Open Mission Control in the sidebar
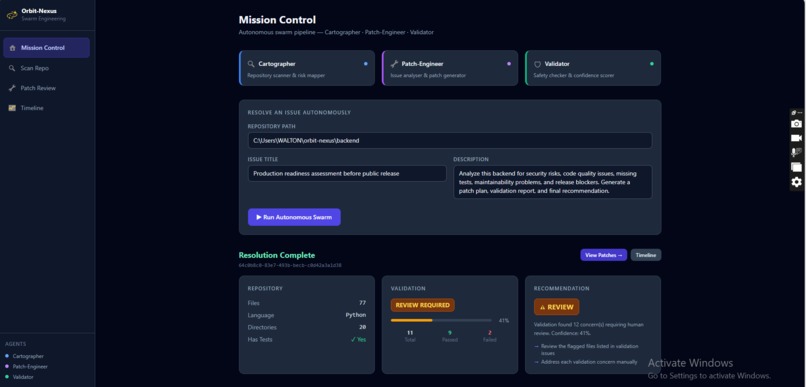 point(46,48)
